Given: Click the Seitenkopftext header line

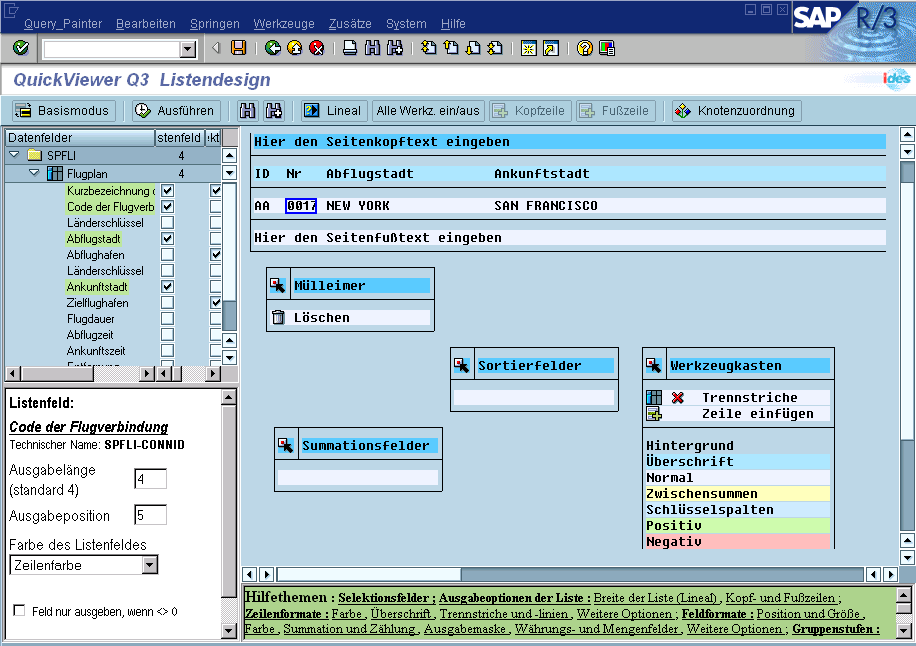Looking at the screenshot, I should (569, 142).
